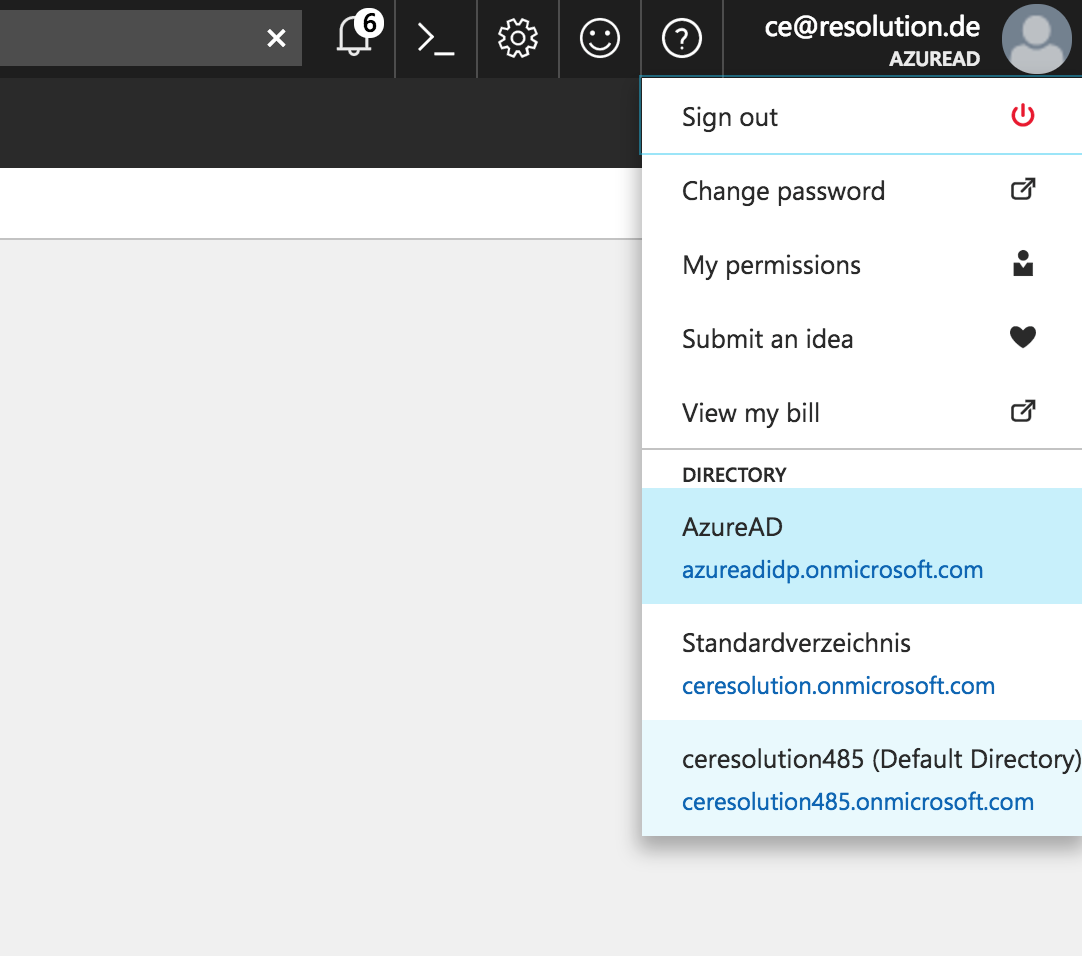
Task: Click the feedback smiley face icon
Action: (x=600, y=38)
